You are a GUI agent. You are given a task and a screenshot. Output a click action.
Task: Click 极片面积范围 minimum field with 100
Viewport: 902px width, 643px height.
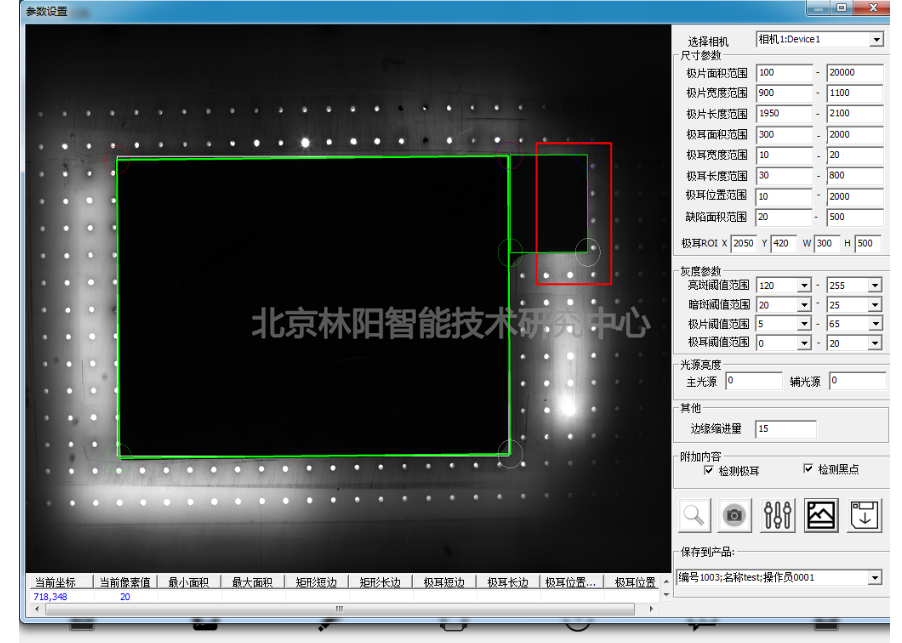[x=783, y=72]
